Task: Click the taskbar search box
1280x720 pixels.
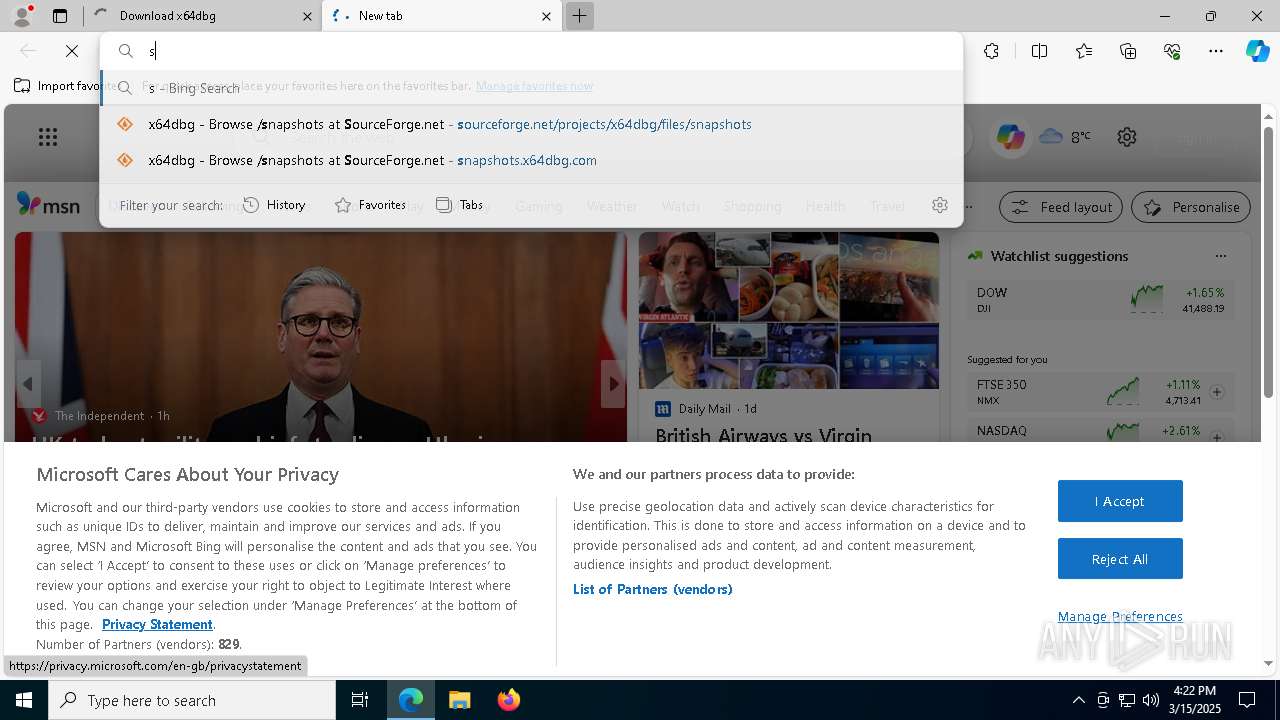Action: (x=192, y=700)
